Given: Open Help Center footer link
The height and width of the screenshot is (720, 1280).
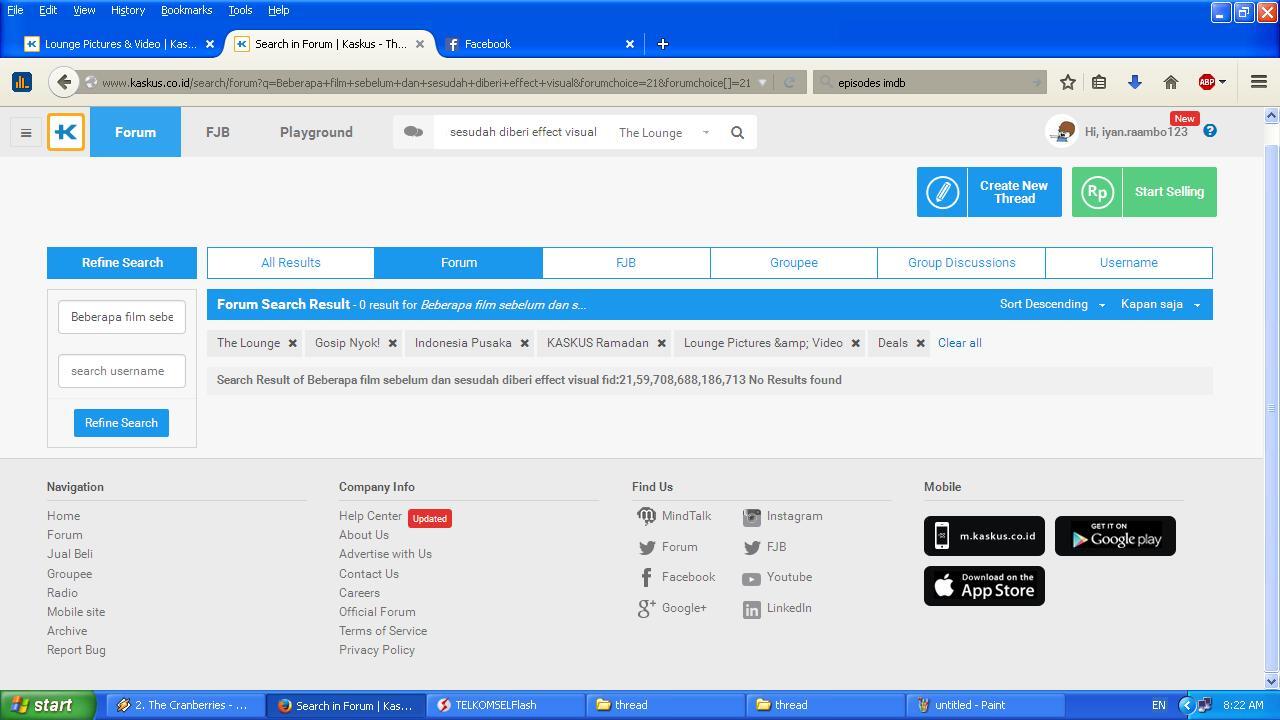Looking at the screenshot, I should (x=370, y=516).
